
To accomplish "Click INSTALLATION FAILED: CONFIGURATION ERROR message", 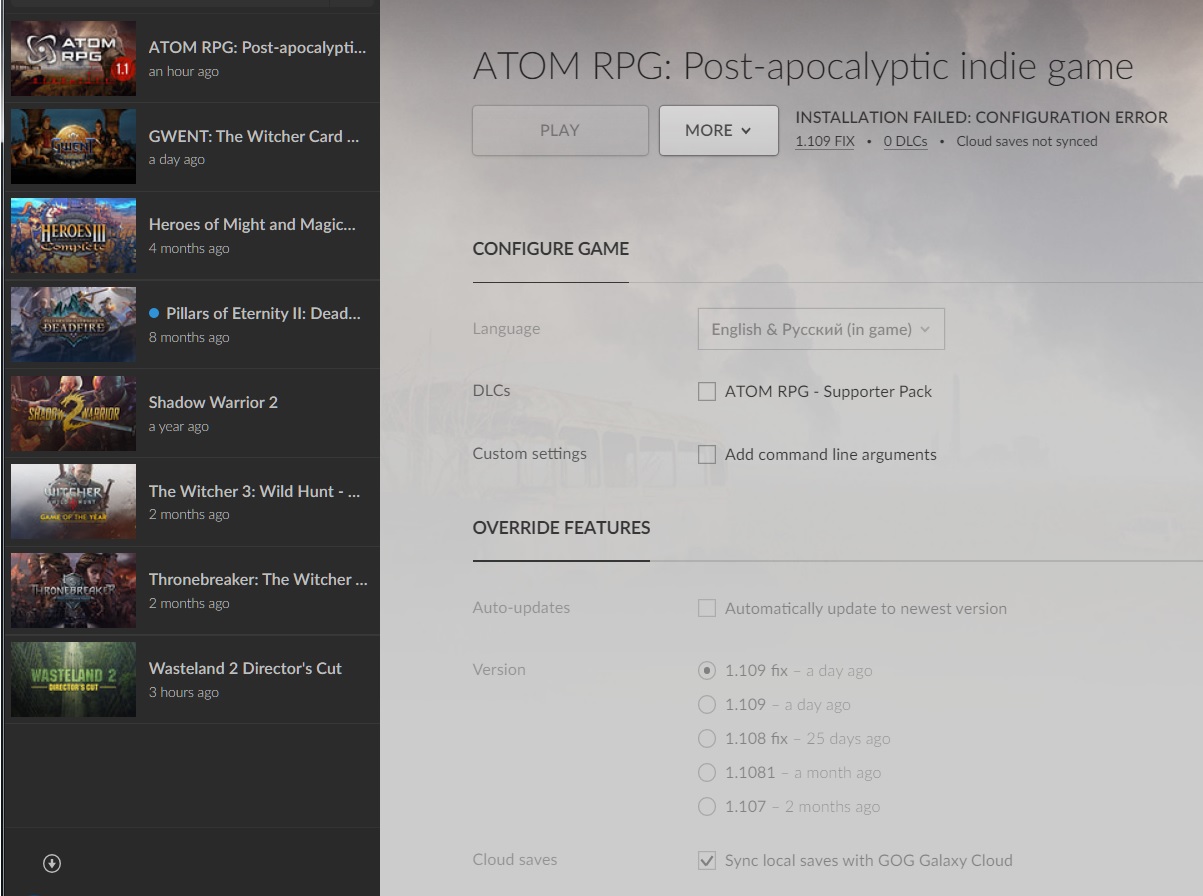I will [x=981, y=117].
